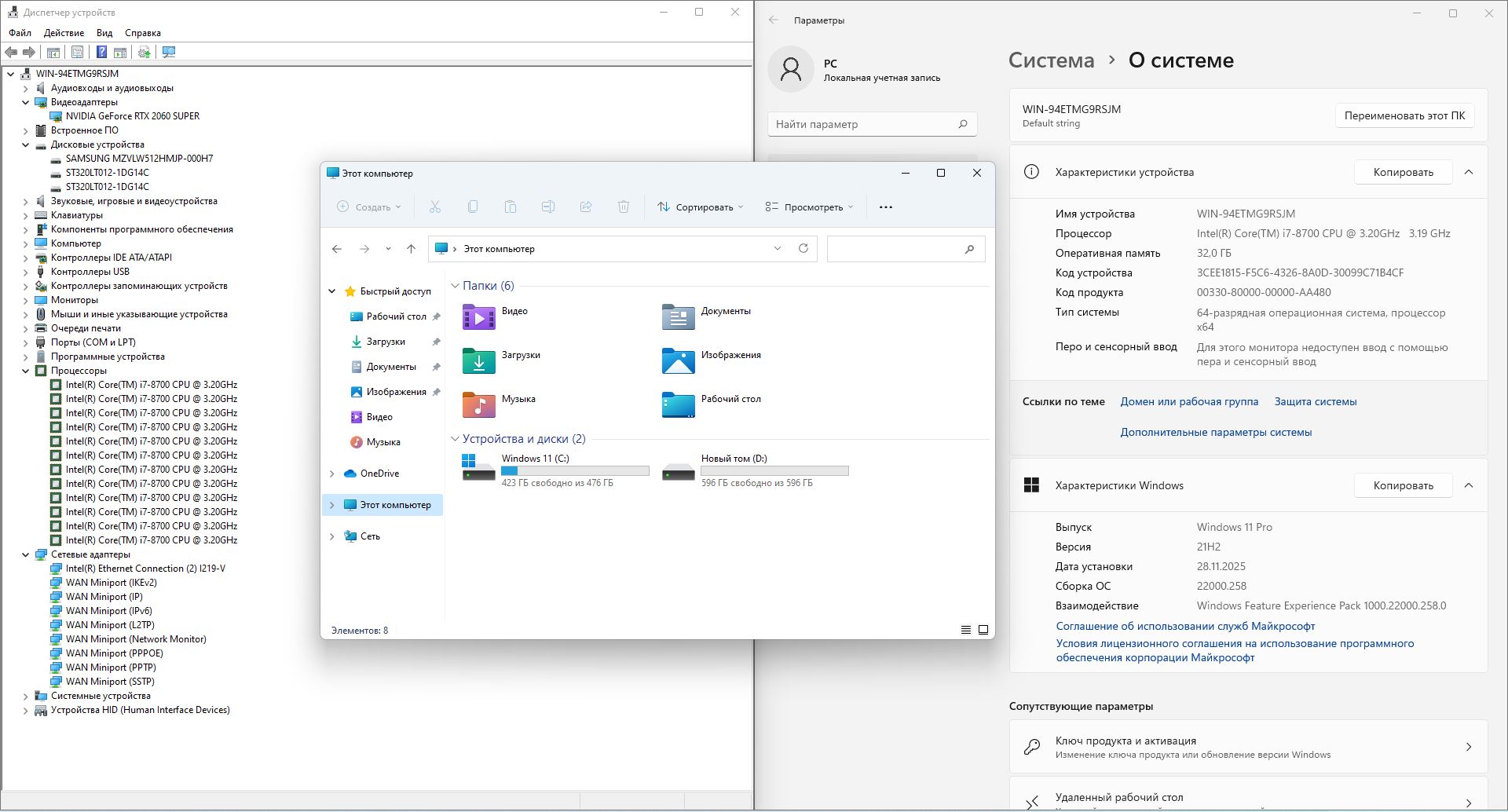
Task: Collapse the Процессоры tree node
Action: coord(26,371)
